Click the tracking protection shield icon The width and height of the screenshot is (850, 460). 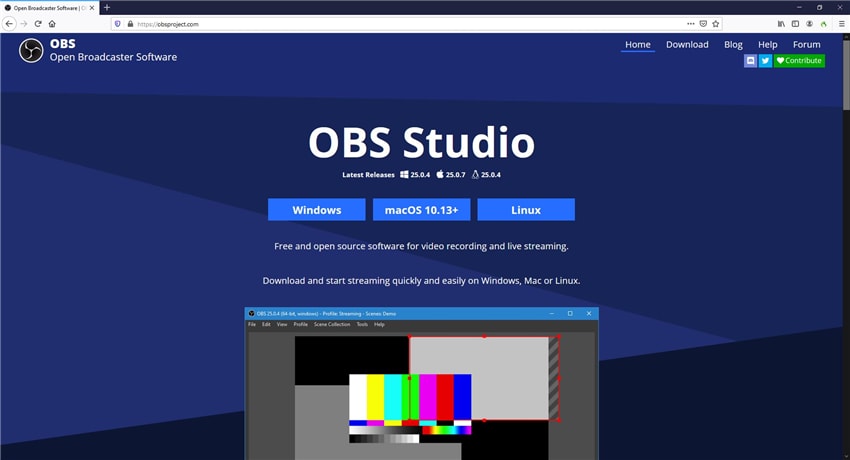(x=118, y=24)
